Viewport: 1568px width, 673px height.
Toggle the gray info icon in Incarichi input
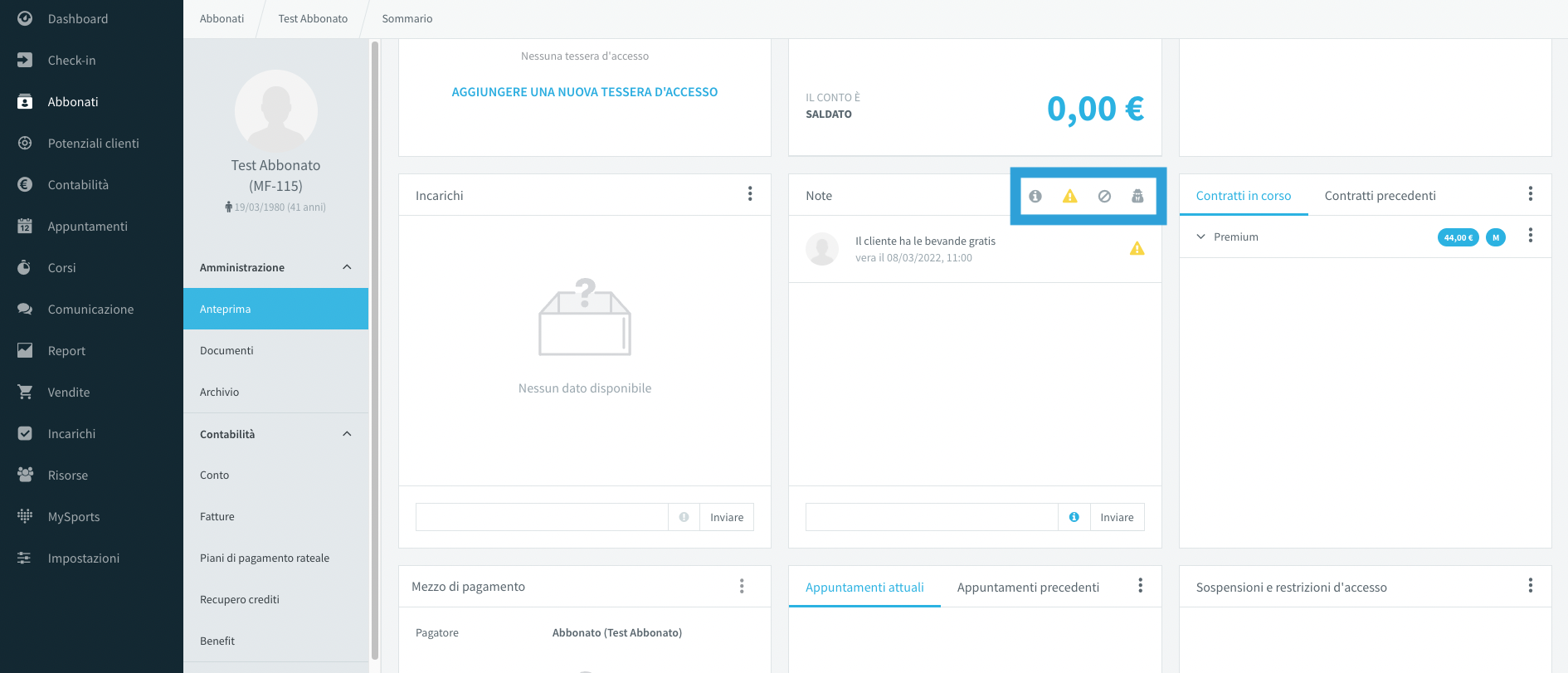(684, 517)
